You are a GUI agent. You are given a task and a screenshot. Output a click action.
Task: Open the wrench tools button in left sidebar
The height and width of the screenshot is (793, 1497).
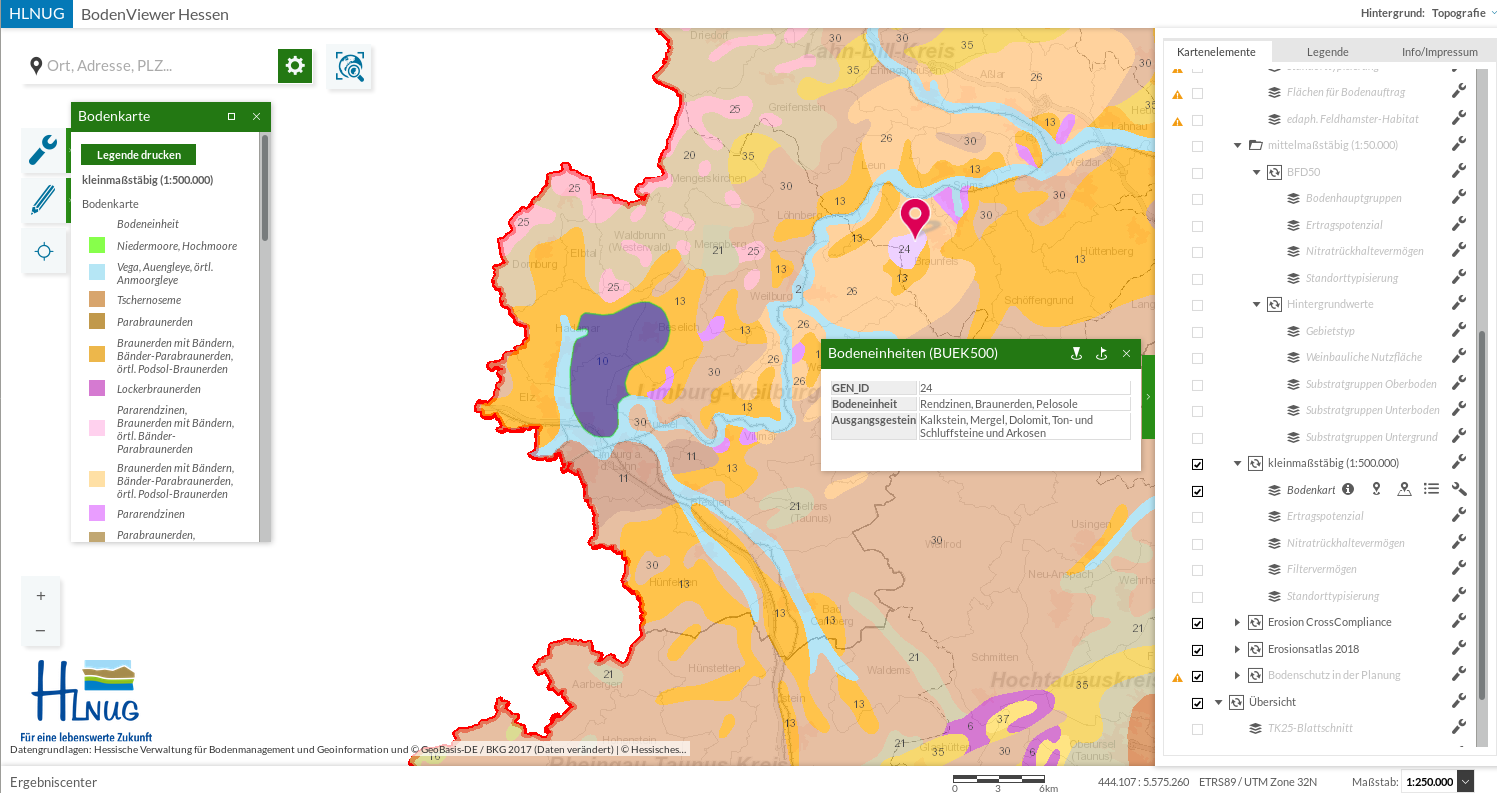[x=43, y=150]
